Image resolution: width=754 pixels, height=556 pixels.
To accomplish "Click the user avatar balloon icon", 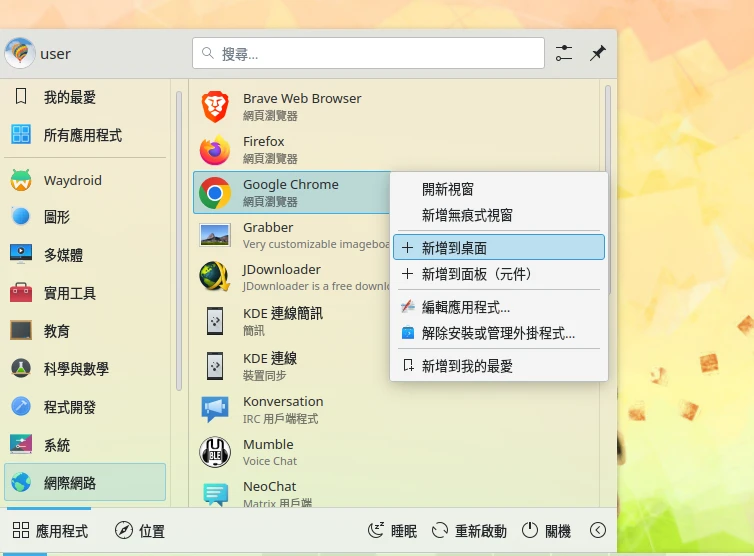I will click(x=20, y=53).
